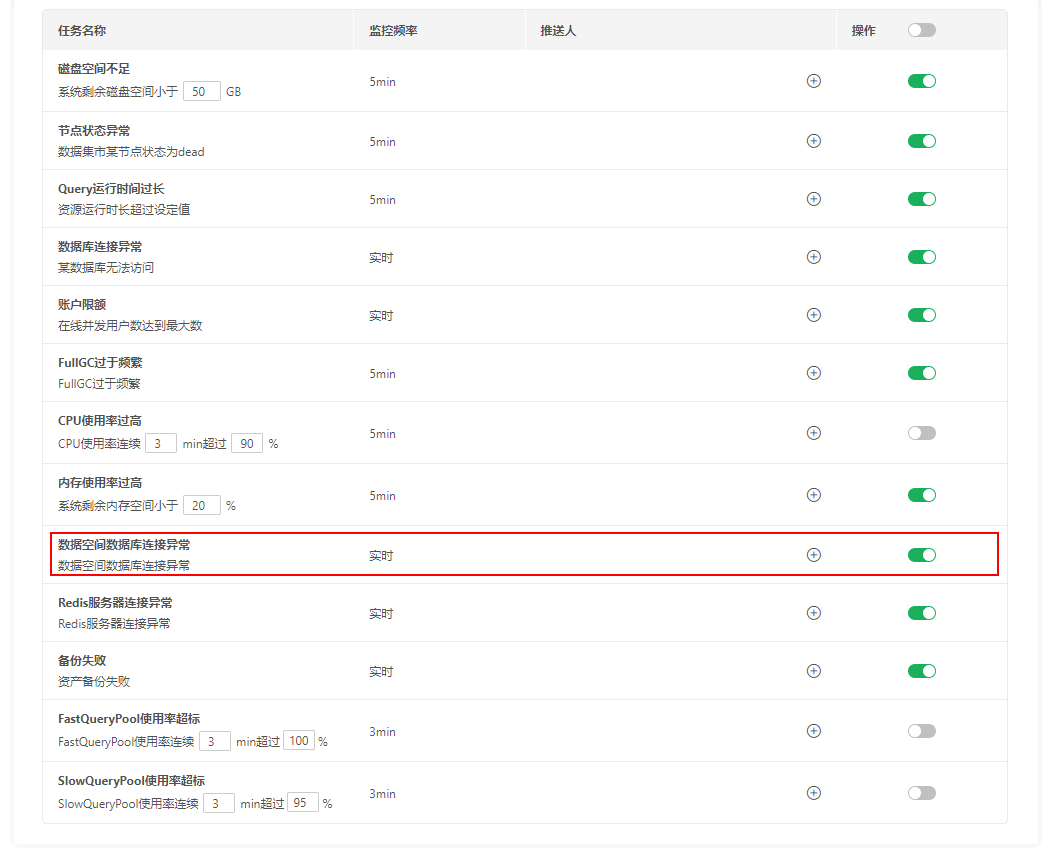Select the CPU threshold field showing 90
1048x852 pixels.
tap(246, 442)
